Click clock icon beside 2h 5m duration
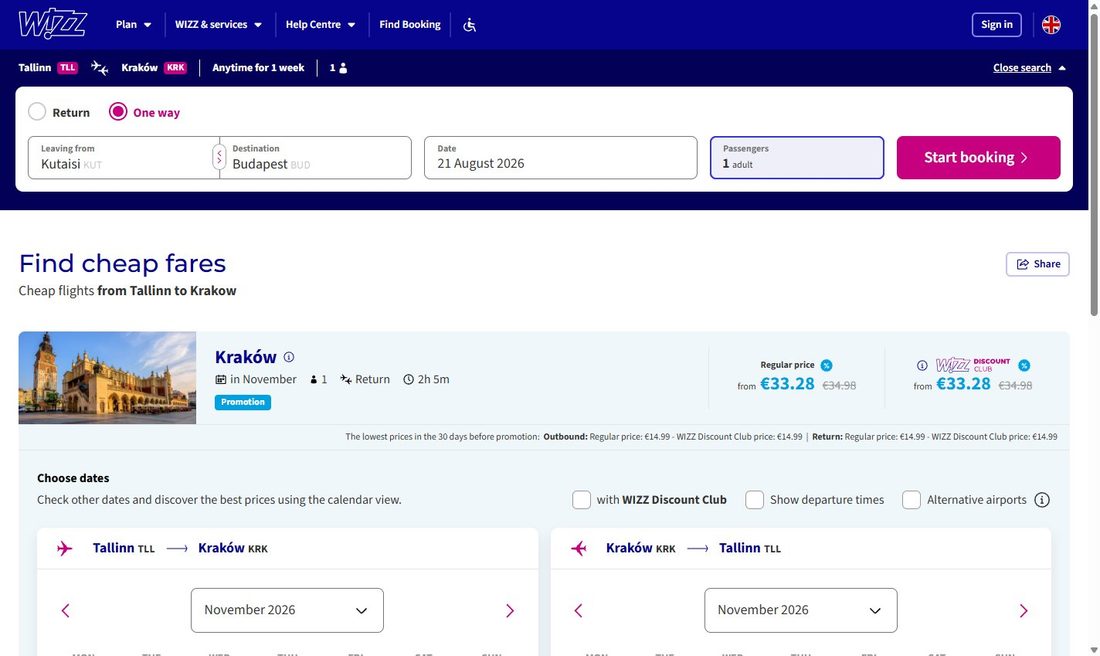 point(408,380)
